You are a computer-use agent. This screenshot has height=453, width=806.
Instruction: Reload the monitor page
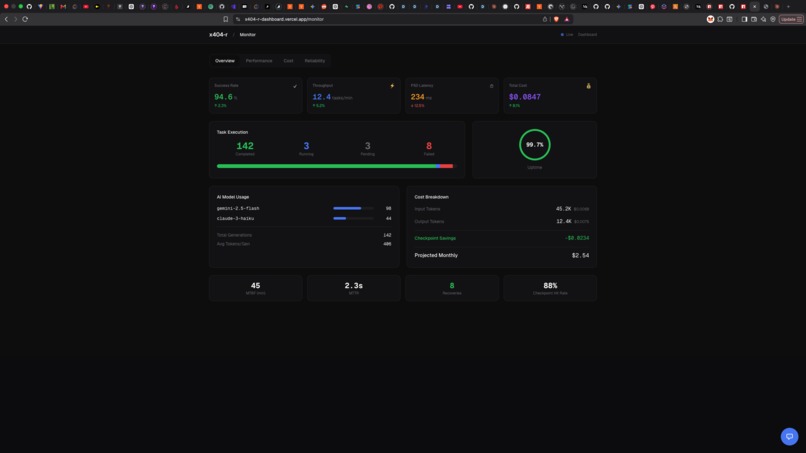click(x=25, y=19)
